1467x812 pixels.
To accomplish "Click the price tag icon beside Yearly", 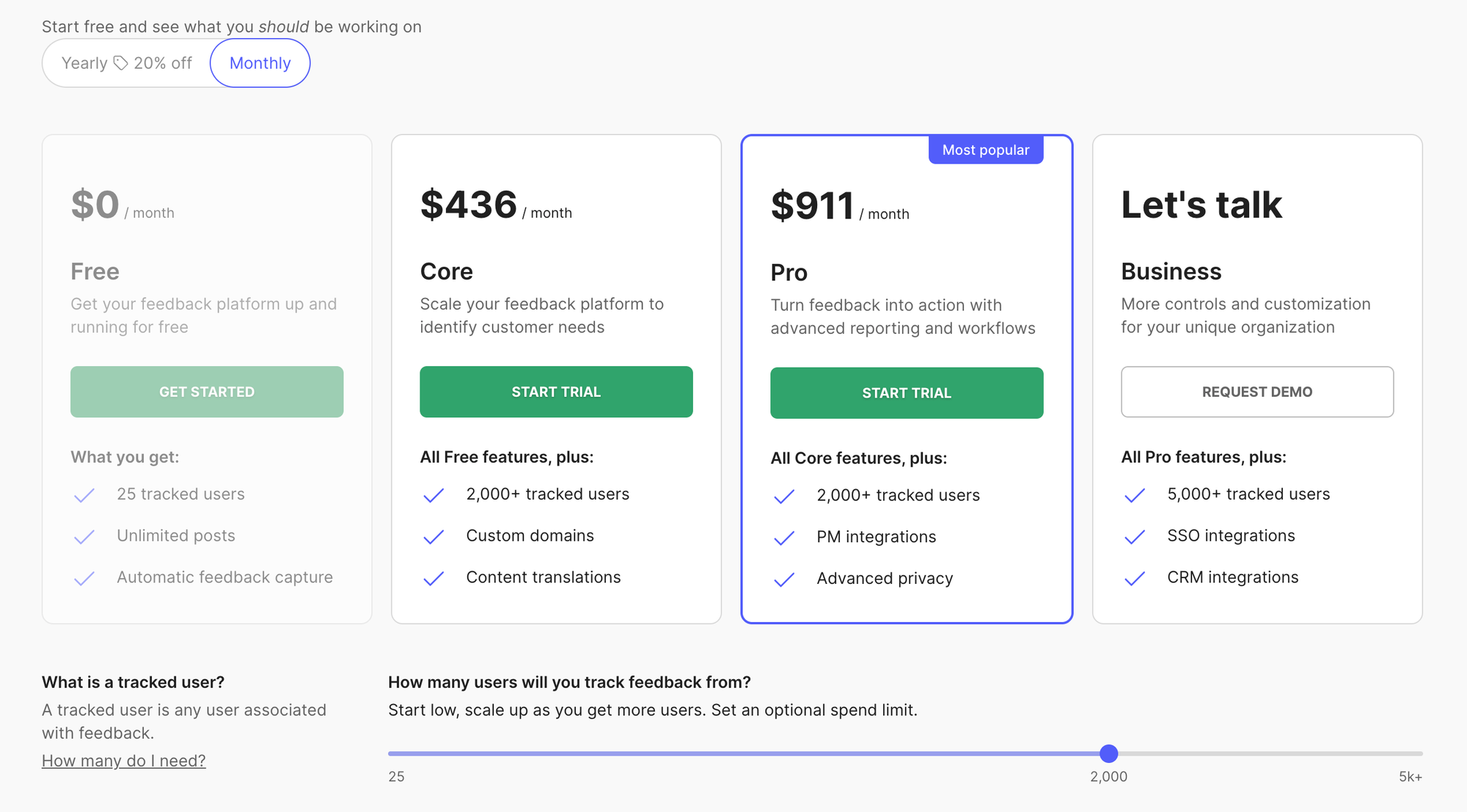I will tap(120, 63).
